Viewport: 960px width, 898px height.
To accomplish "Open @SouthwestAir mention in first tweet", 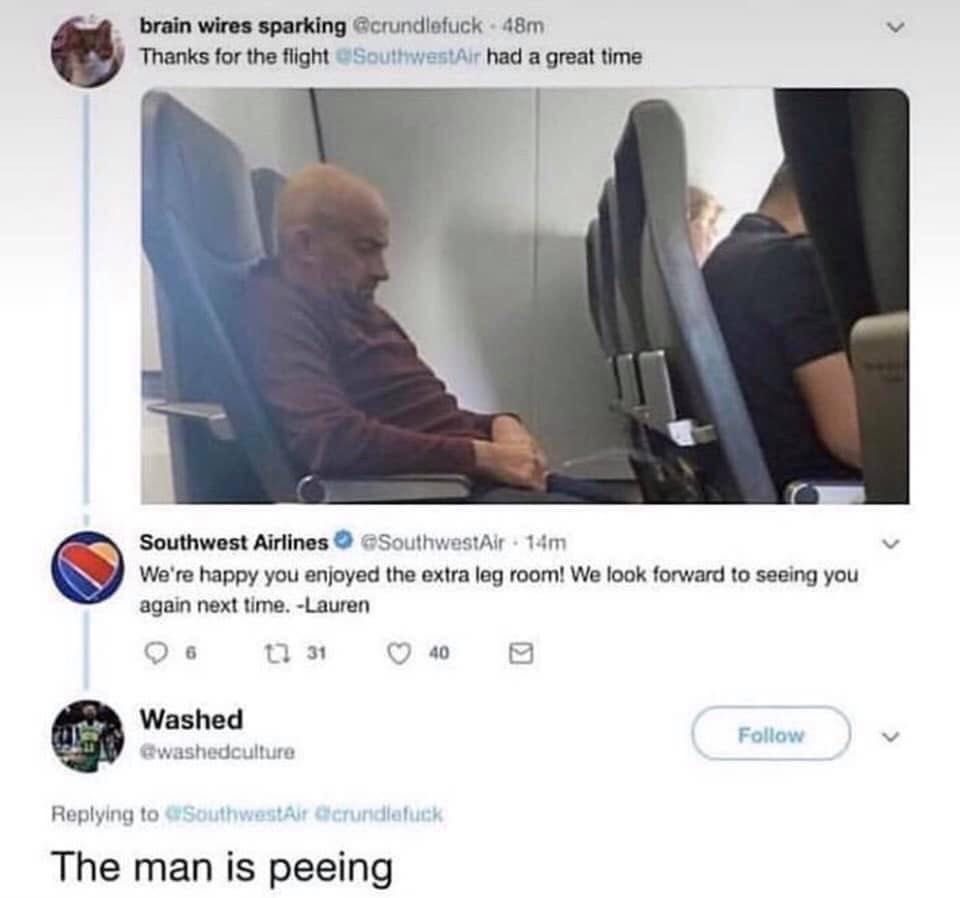I will pyautogui.click(x=408, y=57).
